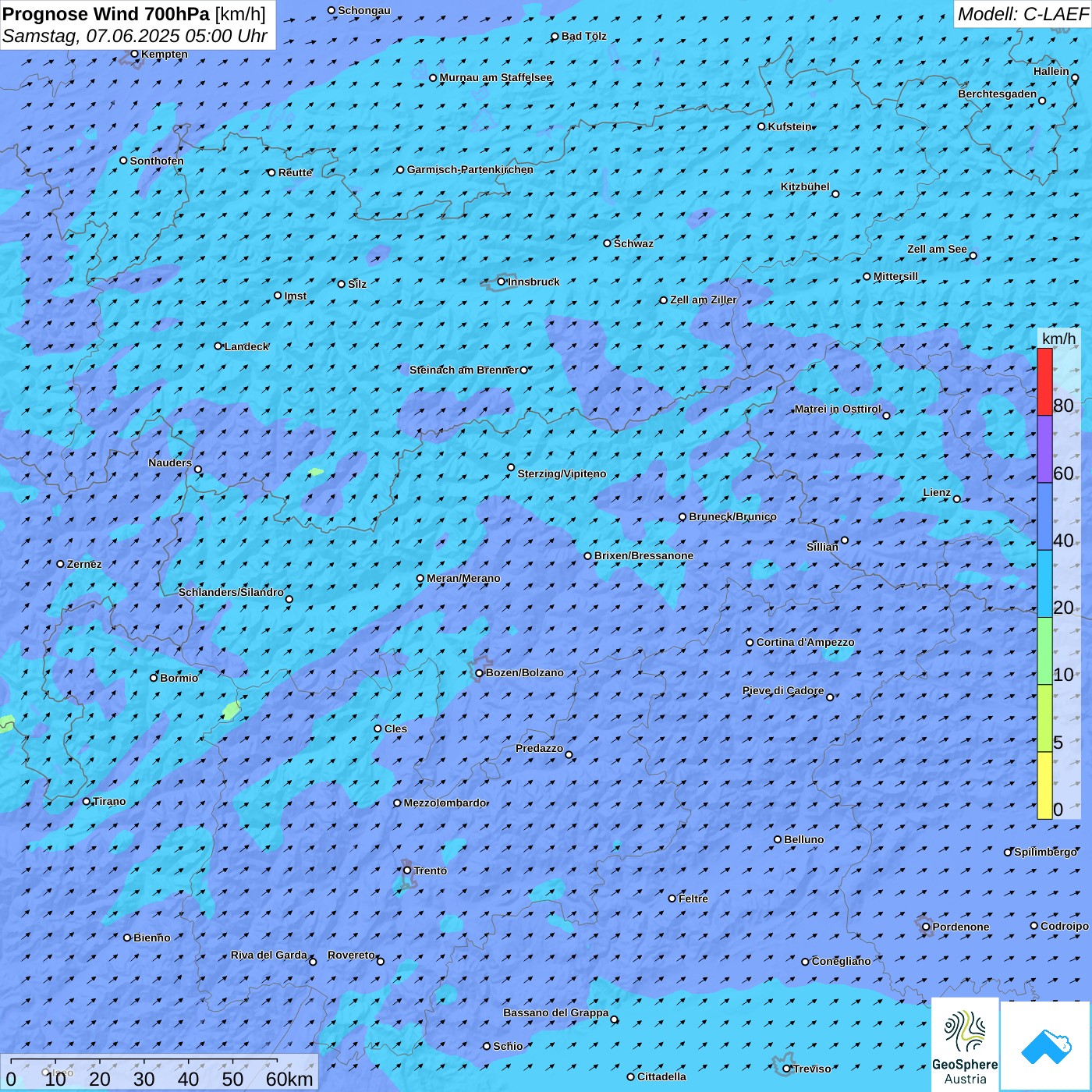Select the Innsbruck city marker dot
Viewport: 1092px width, 1092px height.
coord(502,282)
